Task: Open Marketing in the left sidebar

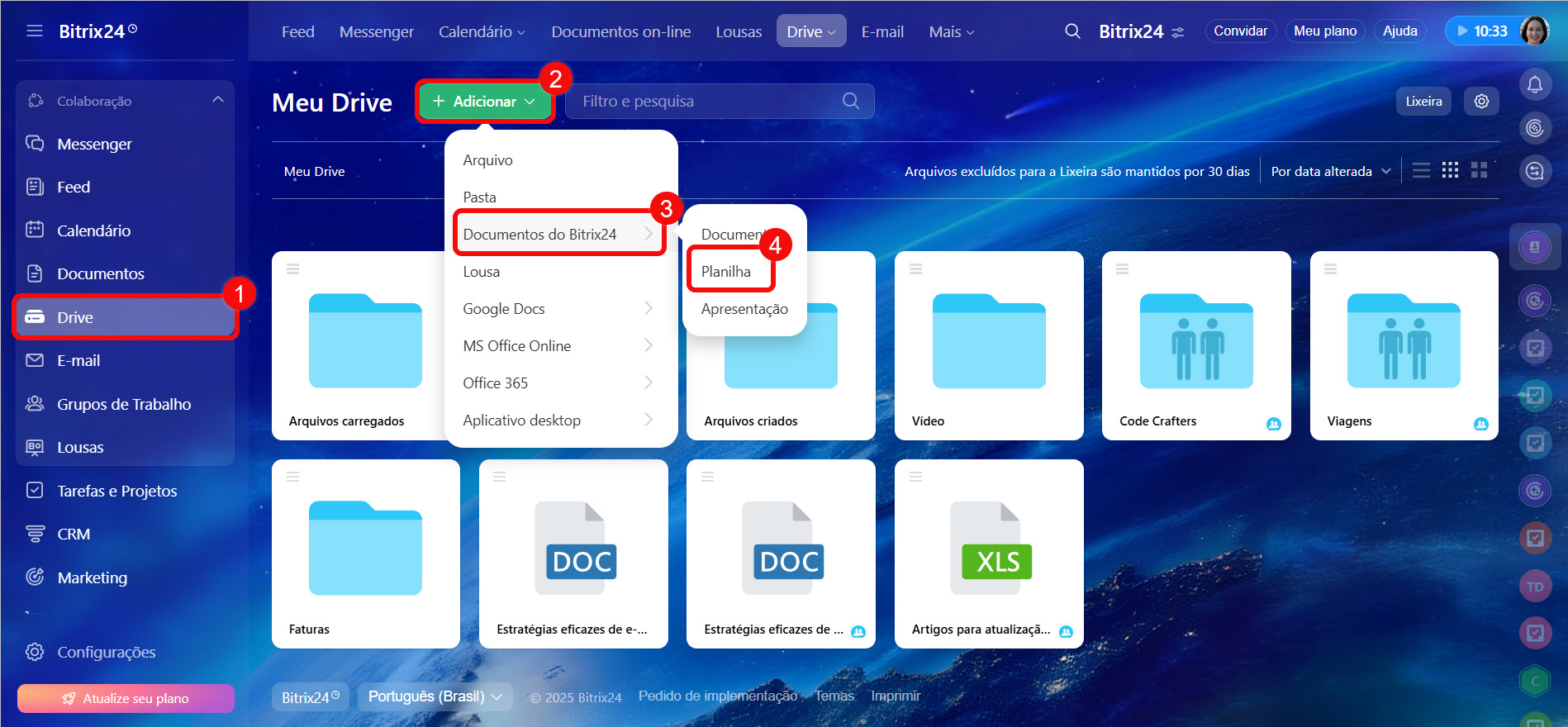Action: point(92,577)
